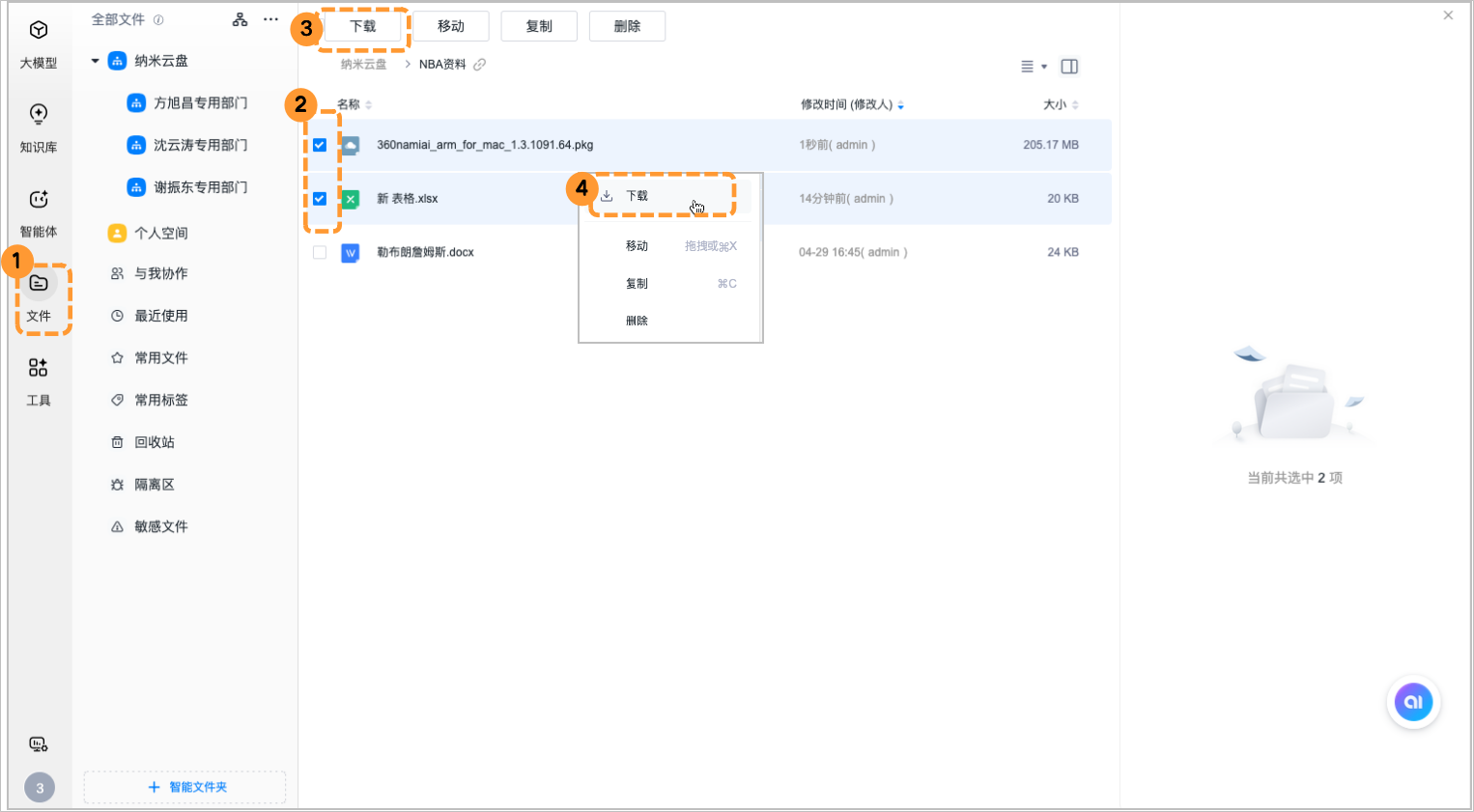Open the list view mode dropdown
Image resolution: width=1474 pixels, height=812 pixels.
(x=1034, y=66)
